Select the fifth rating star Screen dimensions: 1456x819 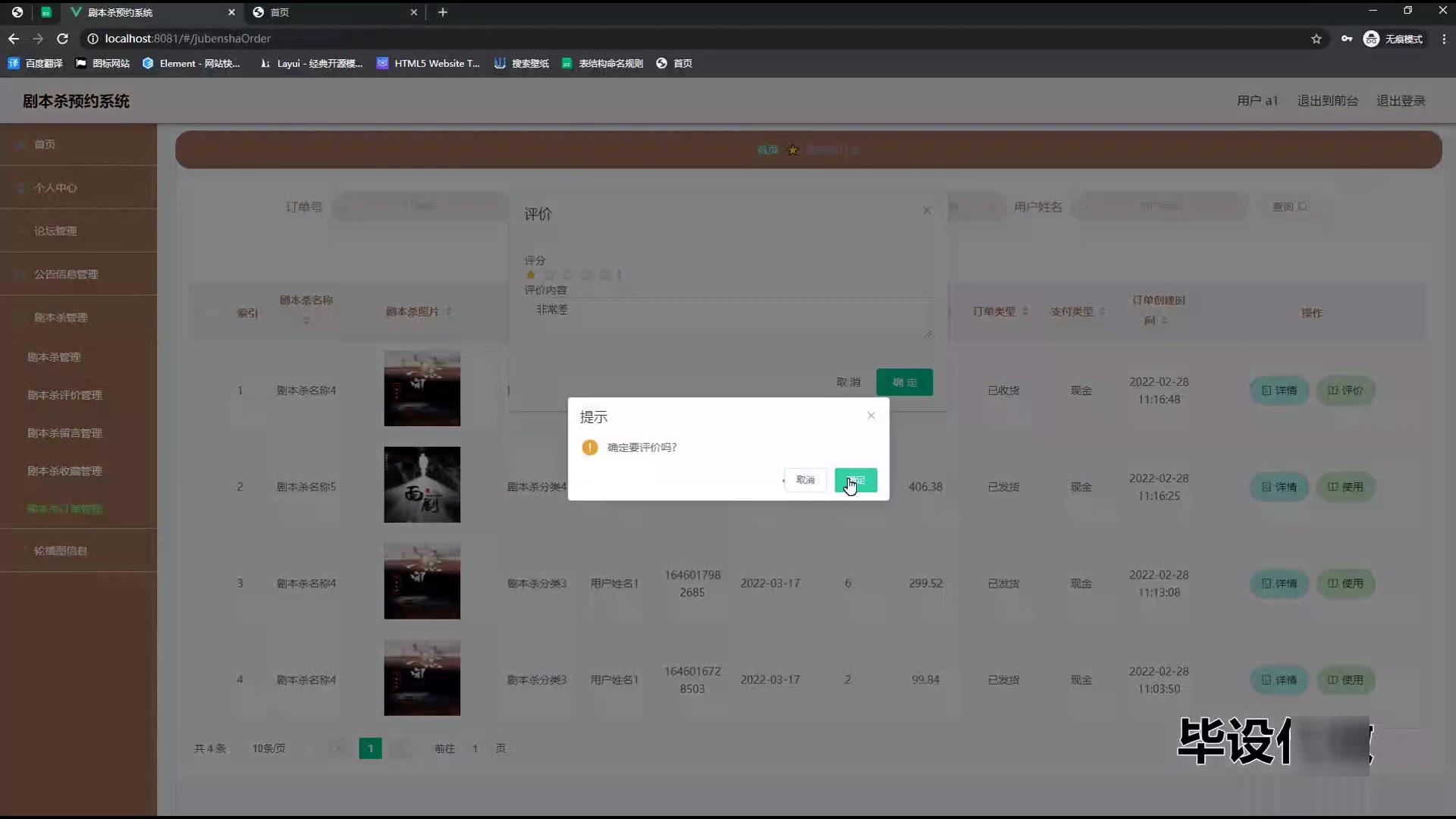click(x=604, y=275)
